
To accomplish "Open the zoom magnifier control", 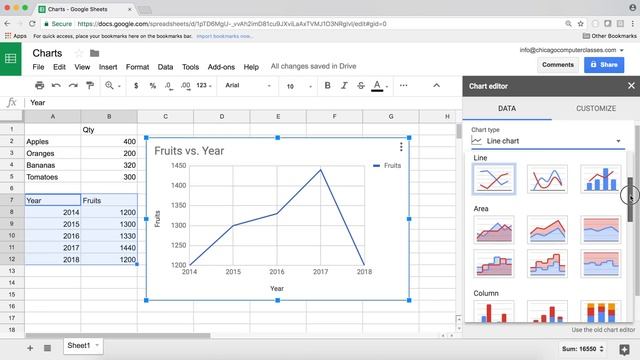I will (112, 86).
